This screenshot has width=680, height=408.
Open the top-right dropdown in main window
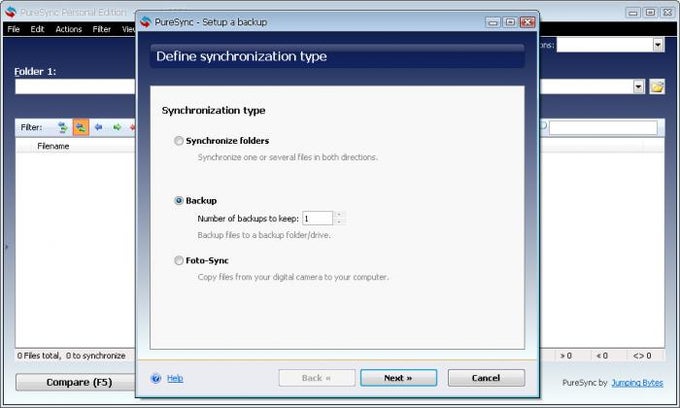(x=658, y=45)
